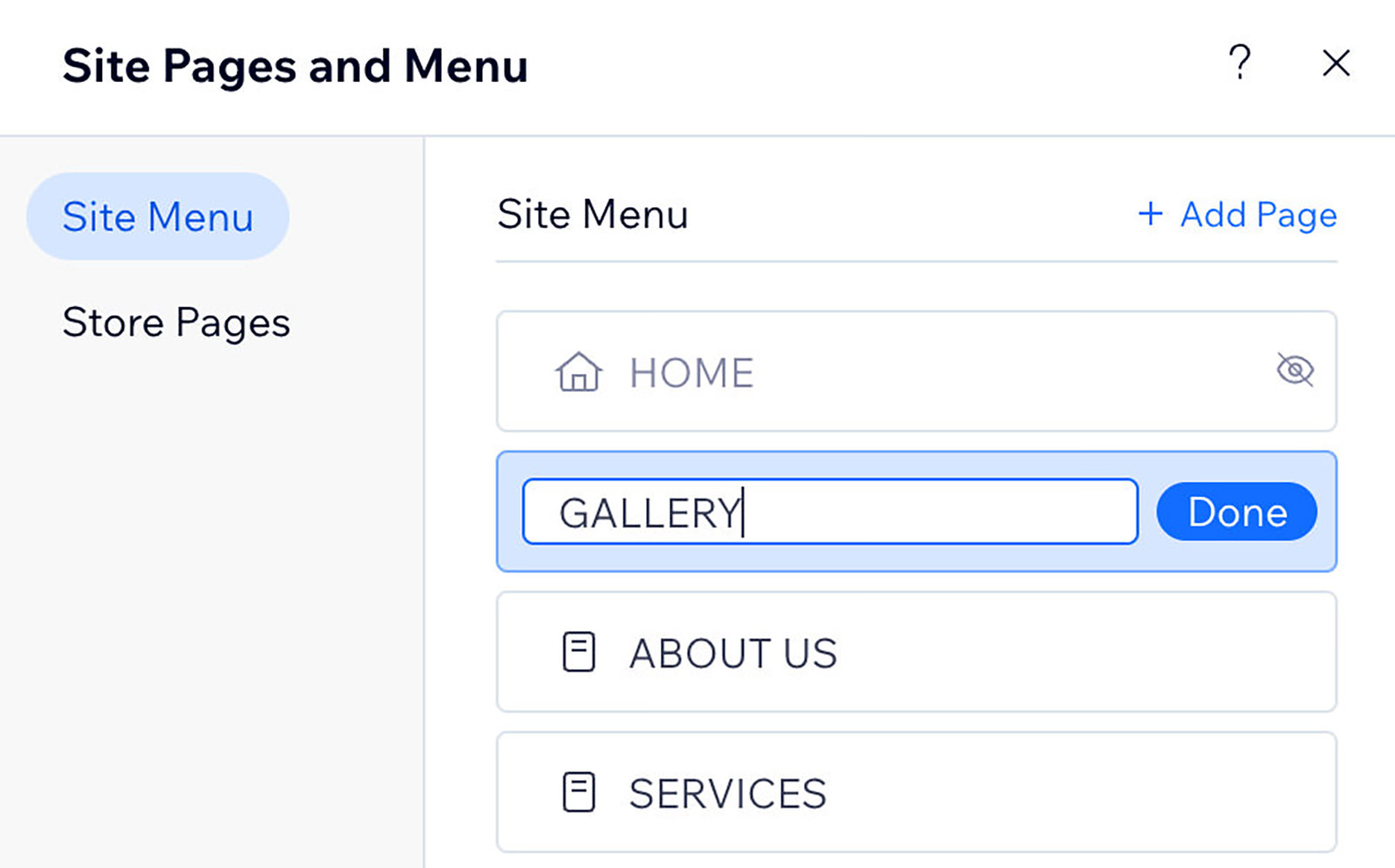The image size is (1395, 868).
Task: Click the page icon next to ABOUT US
Action: click(x=578, y=652)
